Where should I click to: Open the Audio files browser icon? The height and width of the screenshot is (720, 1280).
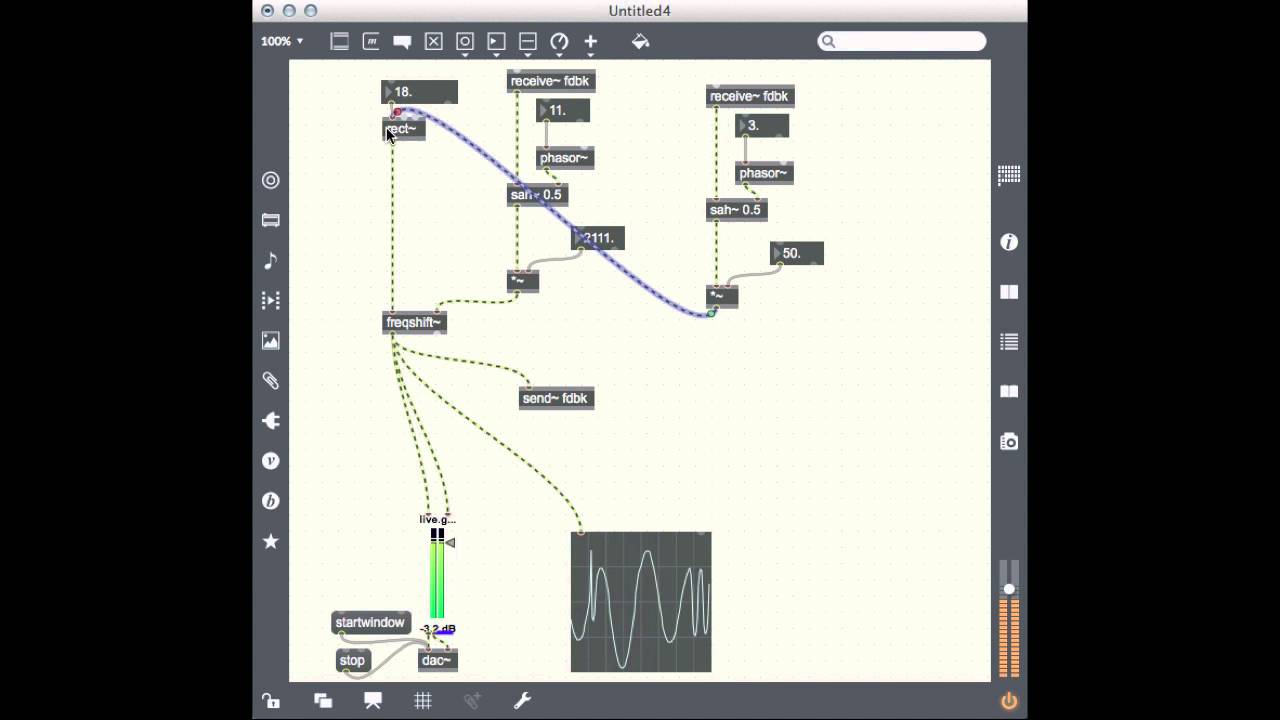coord(271,260)
